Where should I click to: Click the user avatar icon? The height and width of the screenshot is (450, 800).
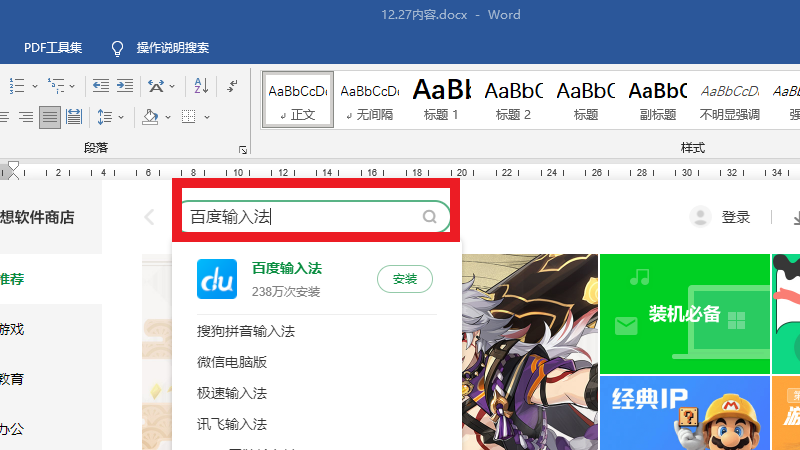pos(701,217)
